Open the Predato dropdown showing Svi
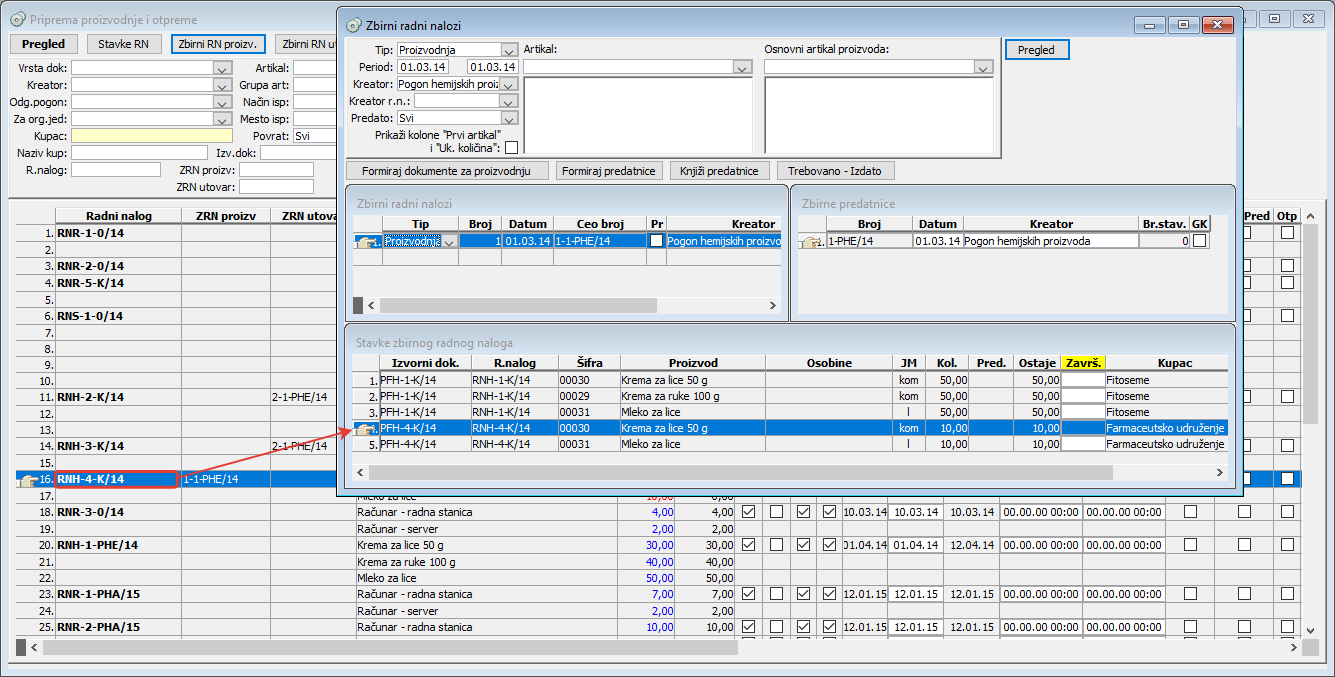 tap(509, 118)
